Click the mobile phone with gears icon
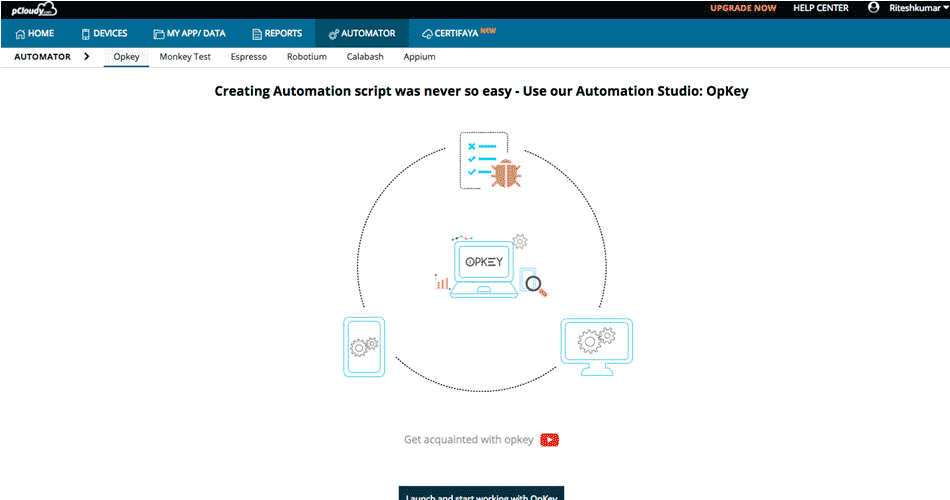This screenshot has height=500, width=950. coord(364,347)
